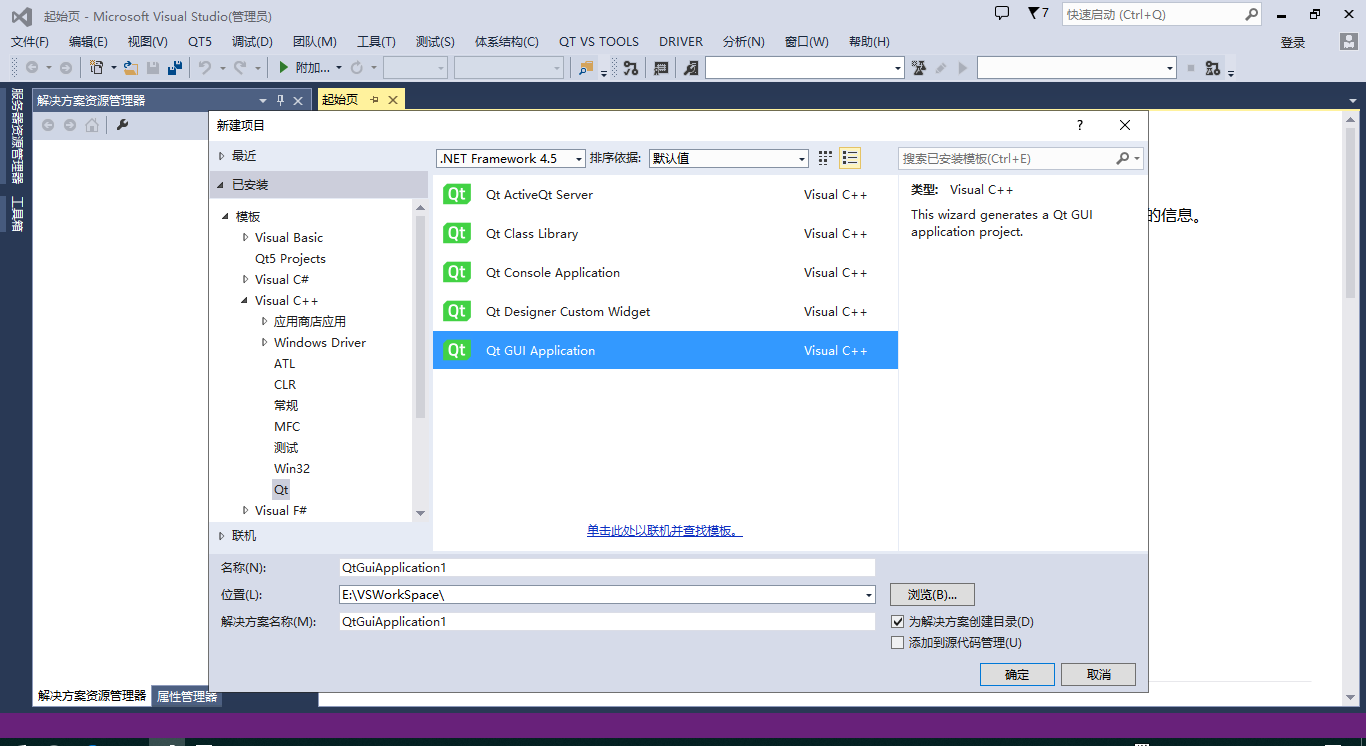The width and height of the screenshot is (1366, 746).
Task: Open the .NET Framework 4.5 dropdown
Action: click(x=579, y=158)
